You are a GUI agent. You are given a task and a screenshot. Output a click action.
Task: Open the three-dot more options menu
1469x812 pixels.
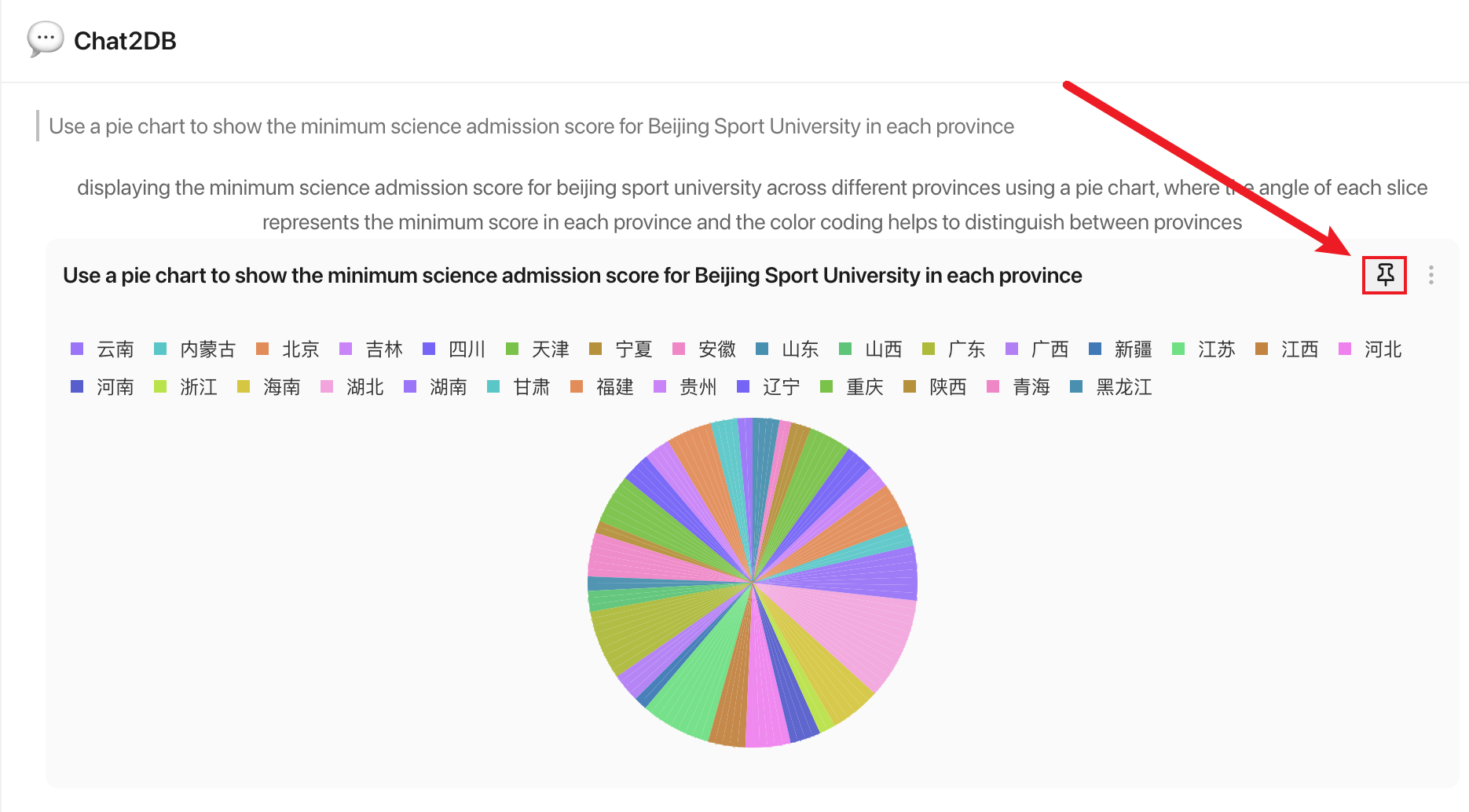click(1431, 275)
